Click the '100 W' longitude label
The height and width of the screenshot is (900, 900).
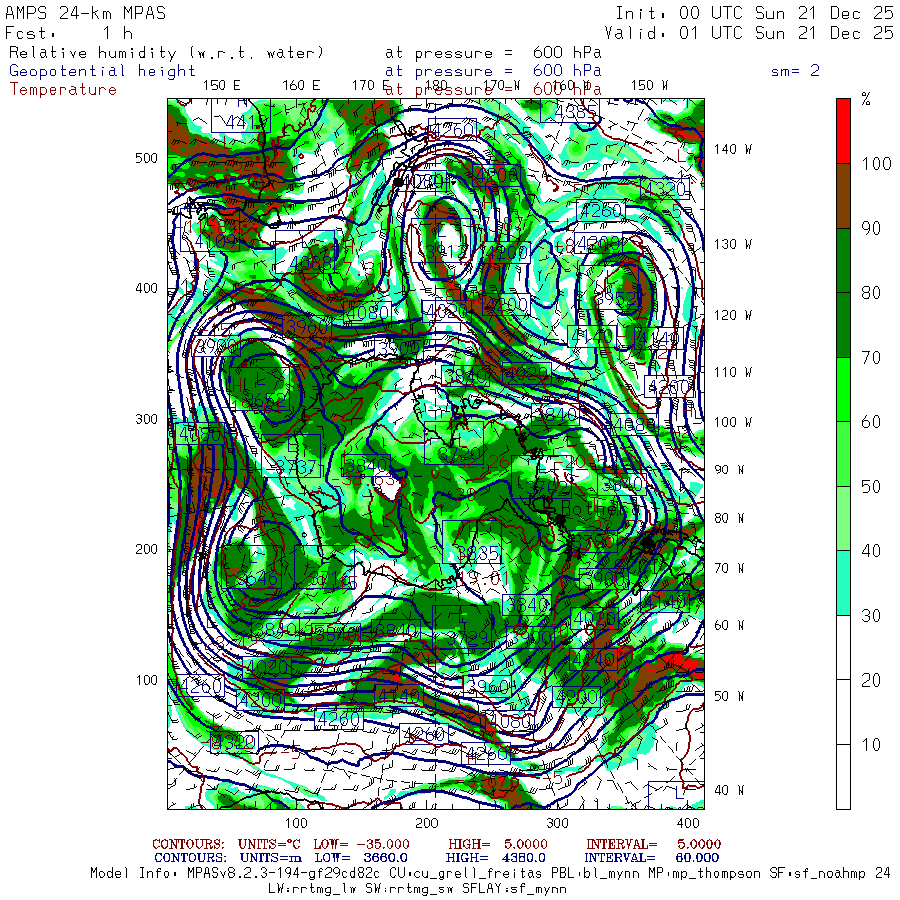tap(732, 422)
